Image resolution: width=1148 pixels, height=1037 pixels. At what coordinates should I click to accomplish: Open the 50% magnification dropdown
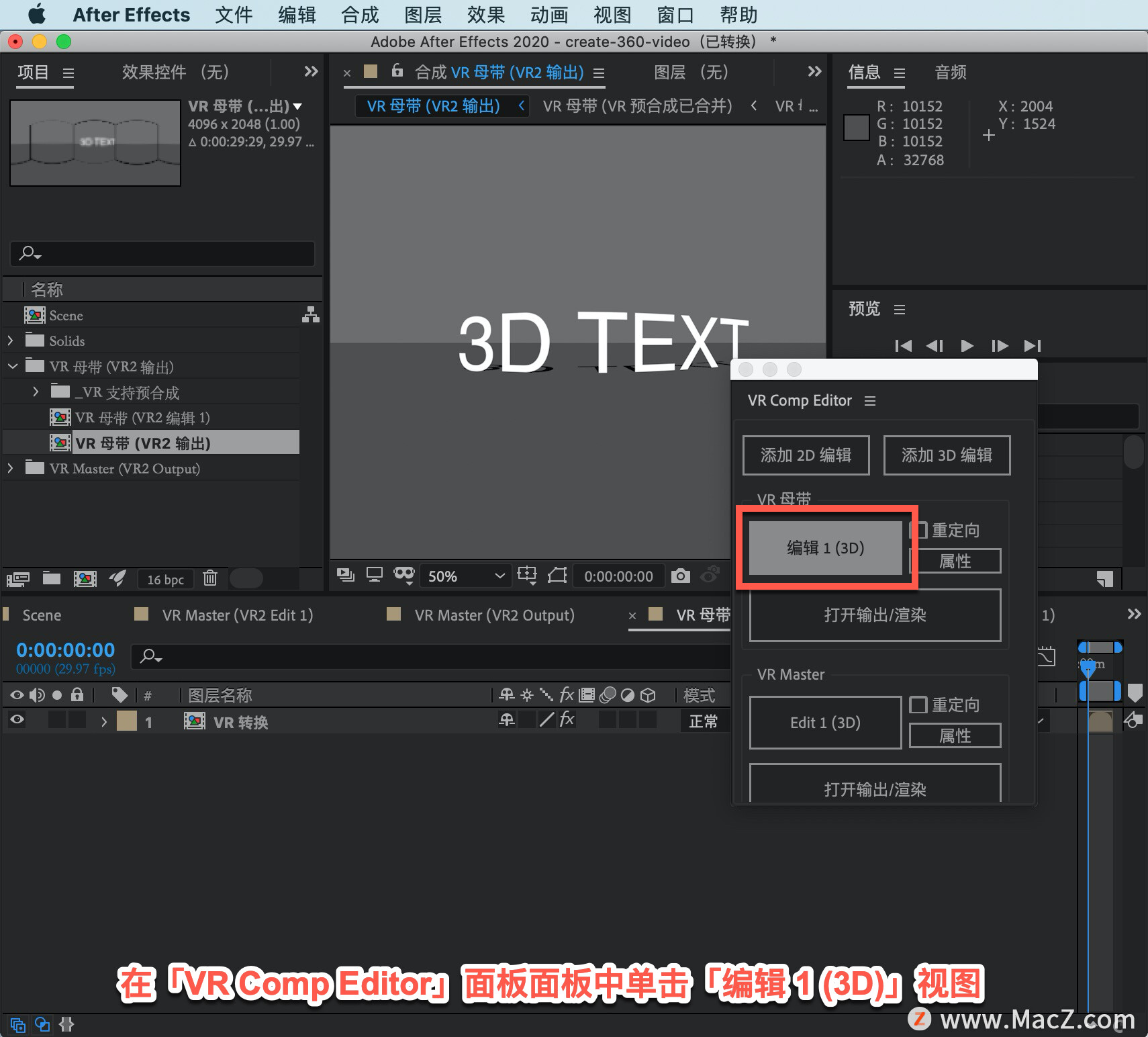click(x=467, y=576)
